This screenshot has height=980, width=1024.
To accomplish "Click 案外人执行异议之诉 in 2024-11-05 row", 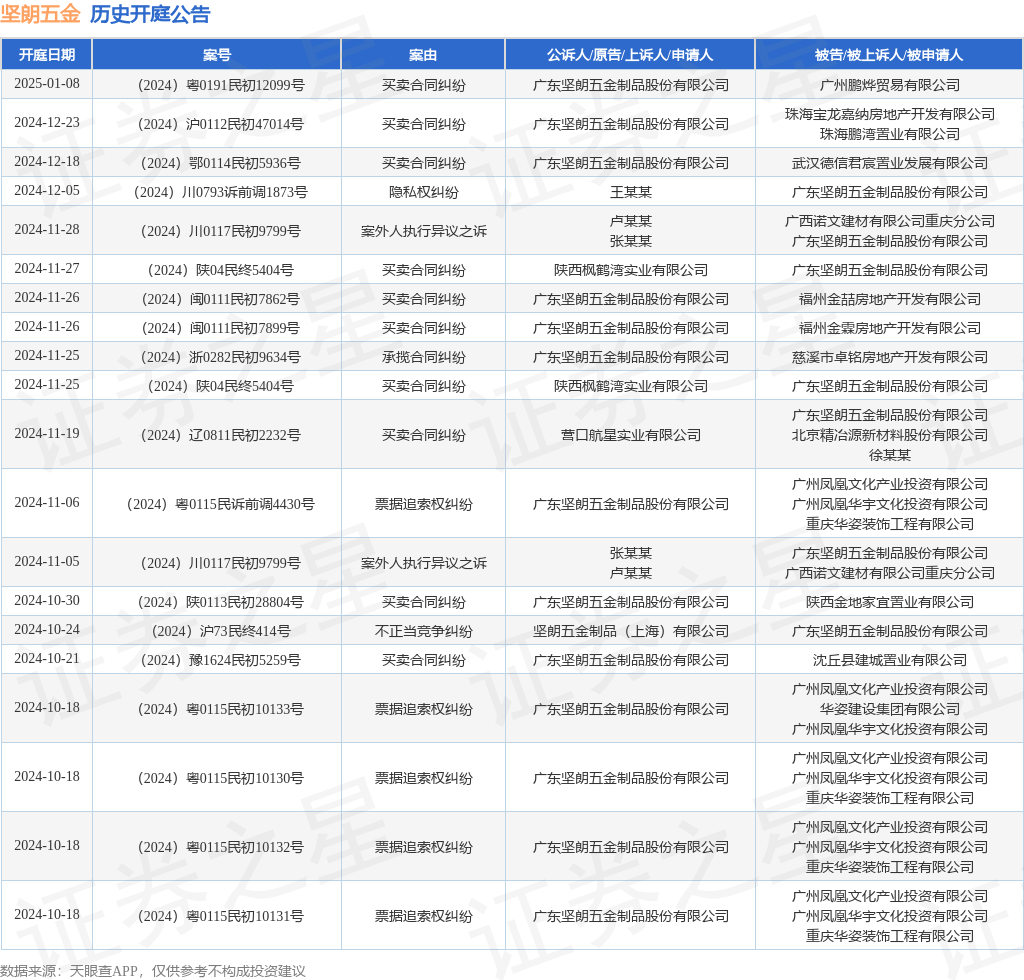I will click(423, 563).
